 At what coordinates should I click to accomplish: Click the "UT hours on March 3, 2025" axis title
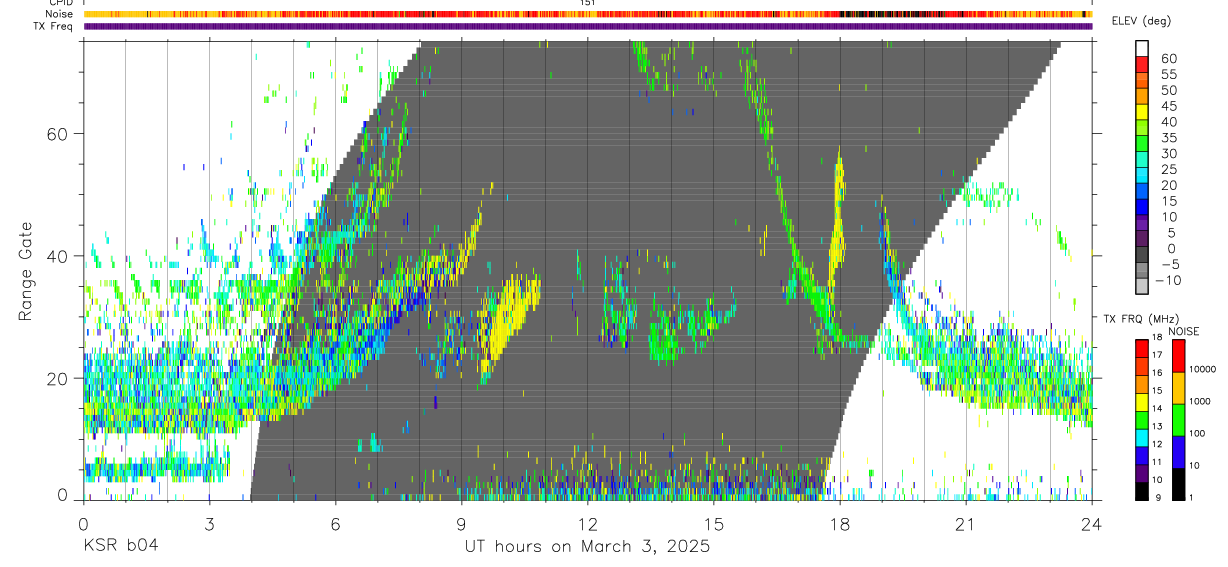coord(587,546)
